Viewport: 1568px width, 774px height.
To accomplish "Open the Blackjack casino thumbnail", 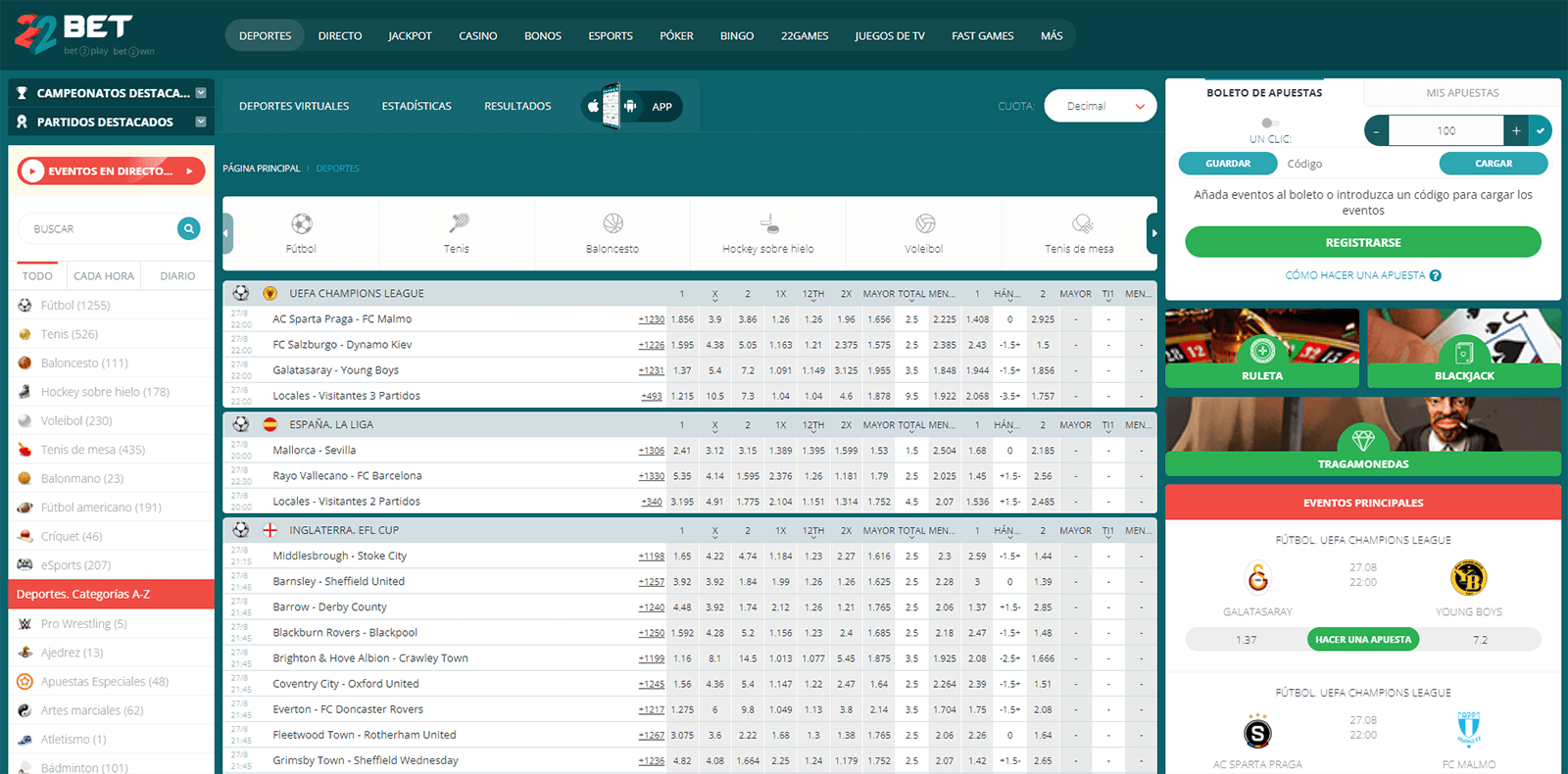I will pyautogui.click(x=1464, y=349).
